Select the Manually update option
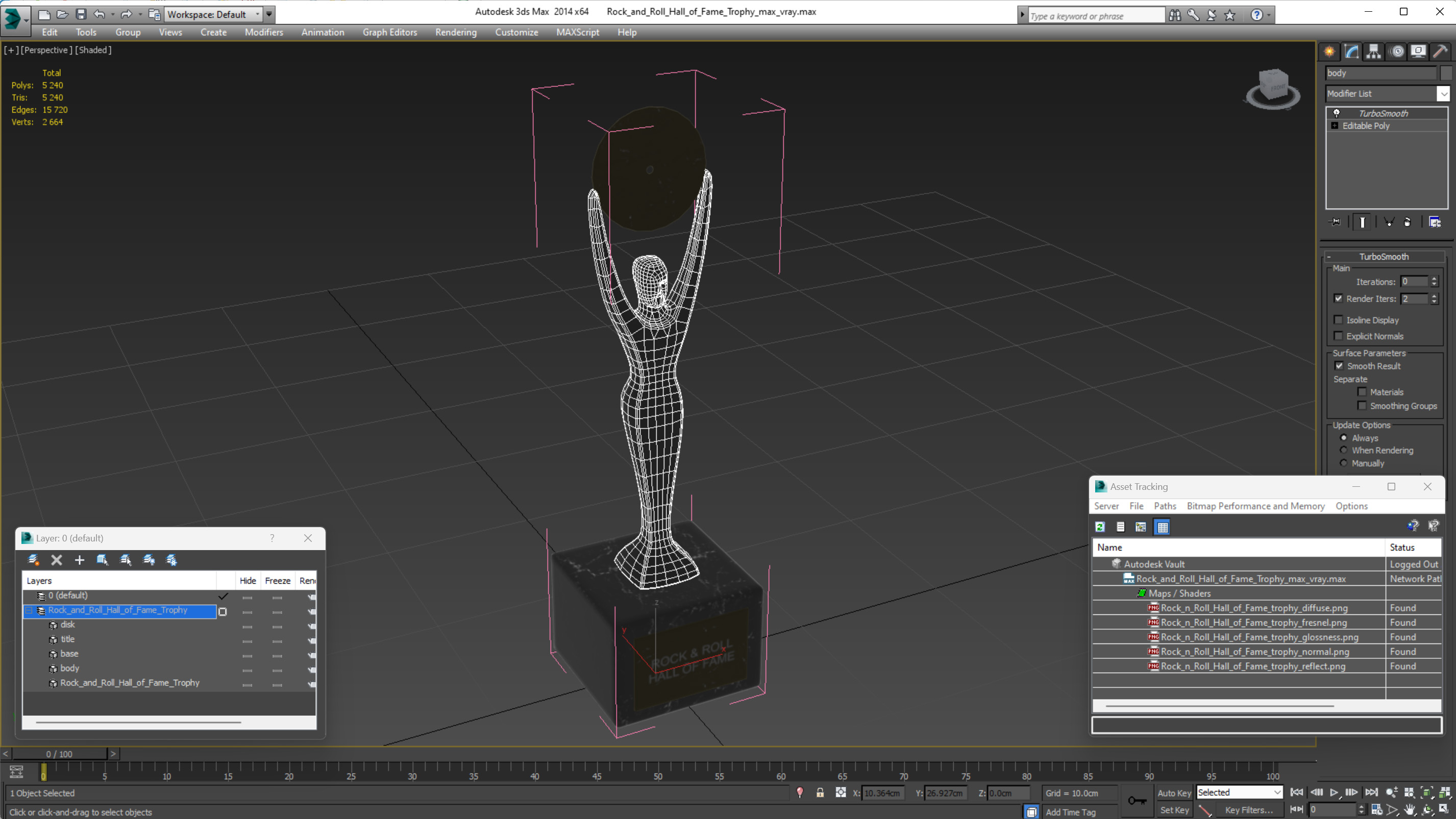 [x=1344, y=463]
